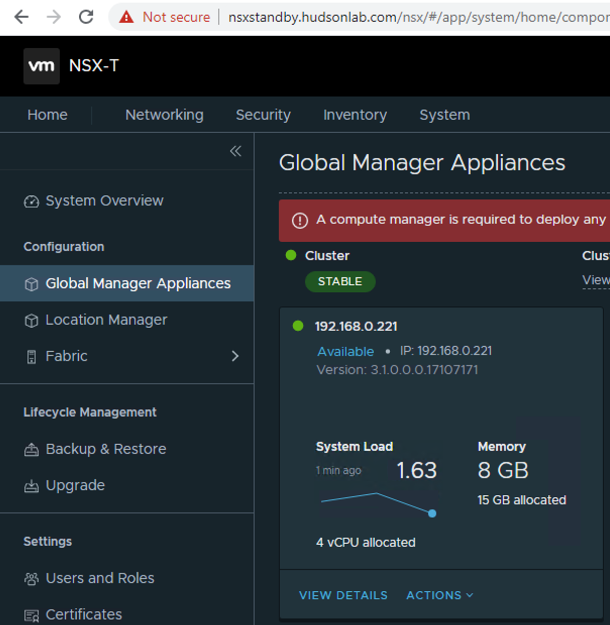
Task: Select the browser address bar URL
Action: pyautogui.click(x=419, y=17)
